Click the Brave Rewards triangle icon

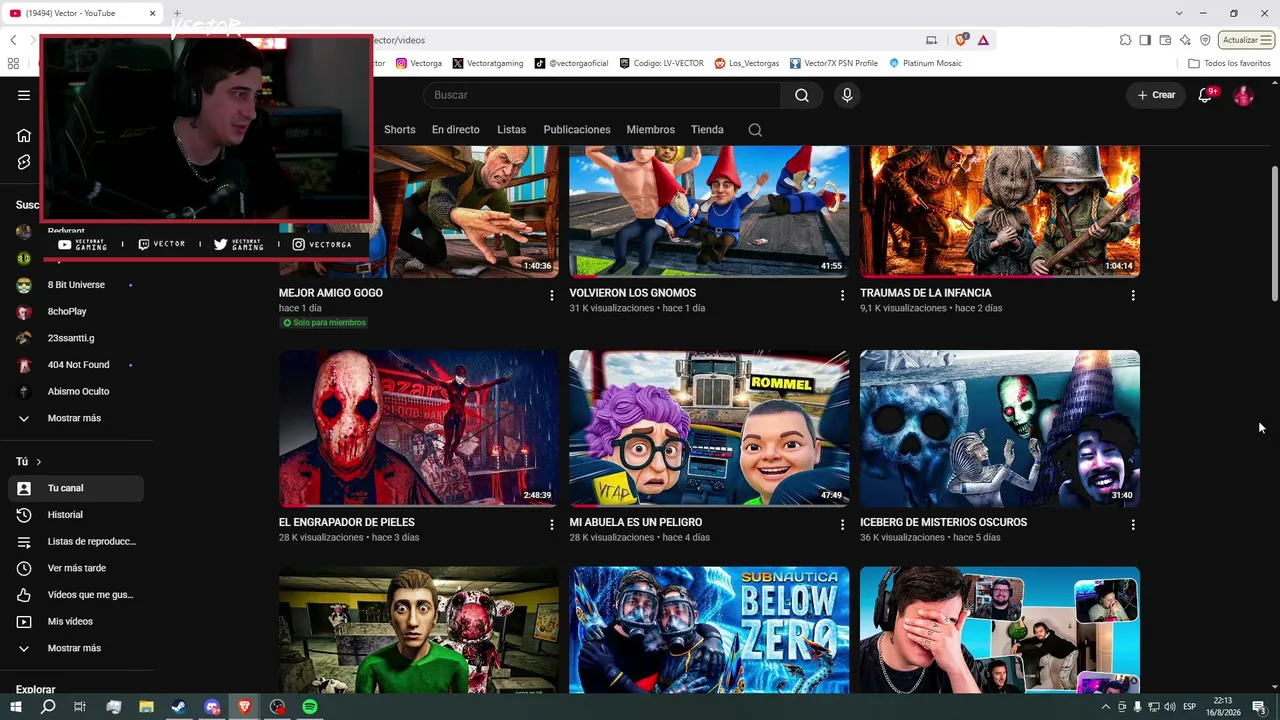[x=983, y=40]
